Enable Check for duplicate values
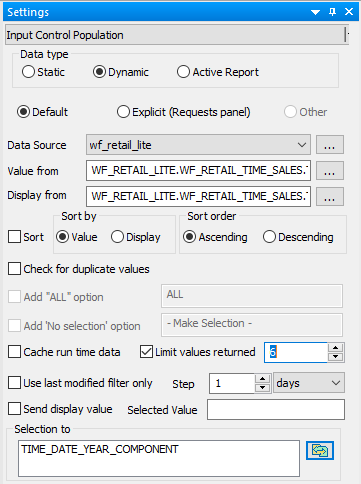The width and height of the screenshot is (361, 484). (79, 269)
